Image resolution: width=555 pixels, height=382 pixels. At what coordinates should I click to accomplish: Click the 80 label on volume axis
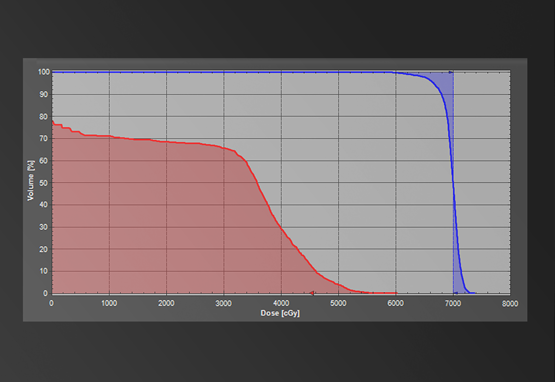(44, 116)
